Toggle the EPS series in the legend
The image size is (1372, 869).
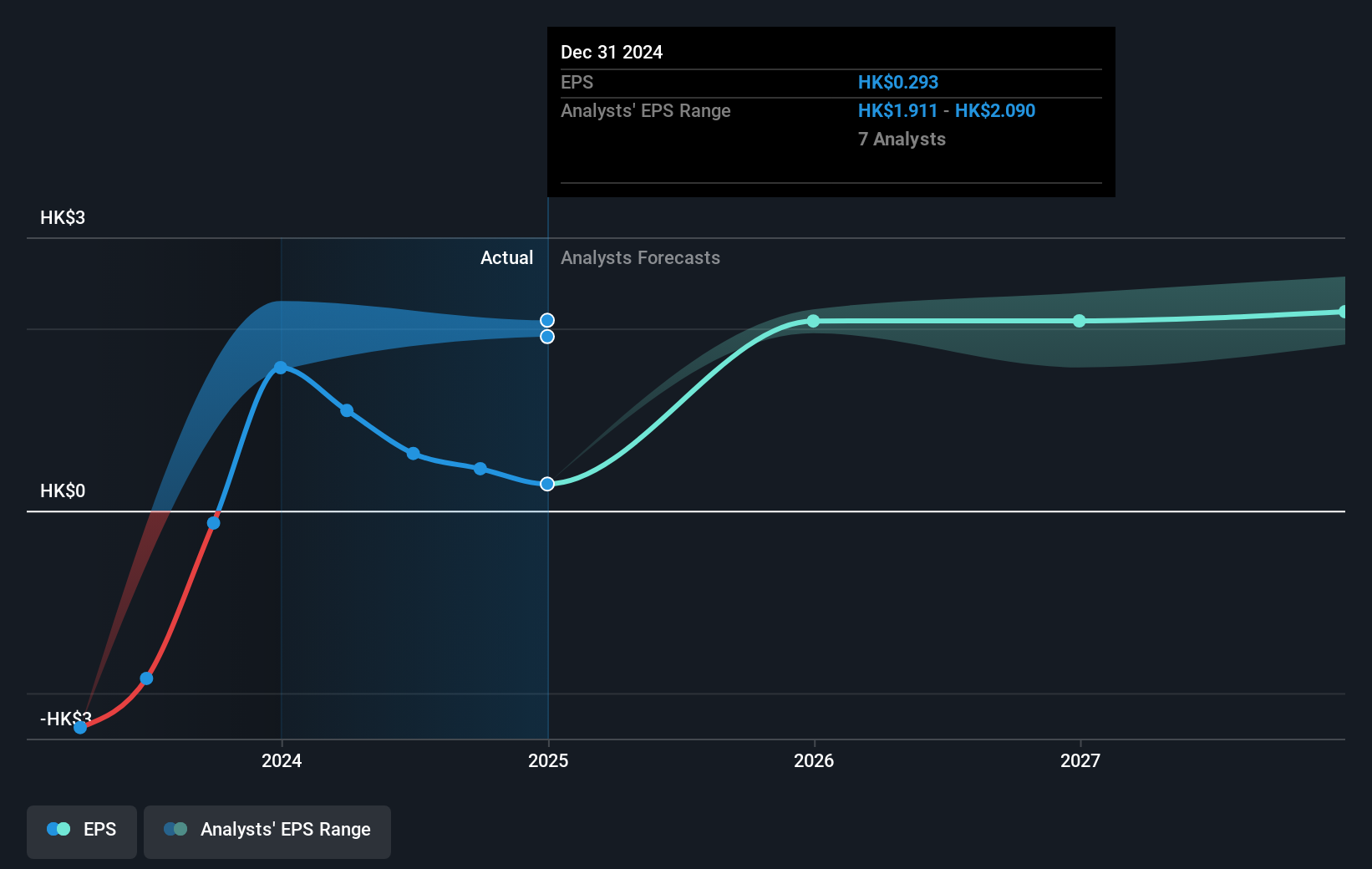click(x=81, y=829)
